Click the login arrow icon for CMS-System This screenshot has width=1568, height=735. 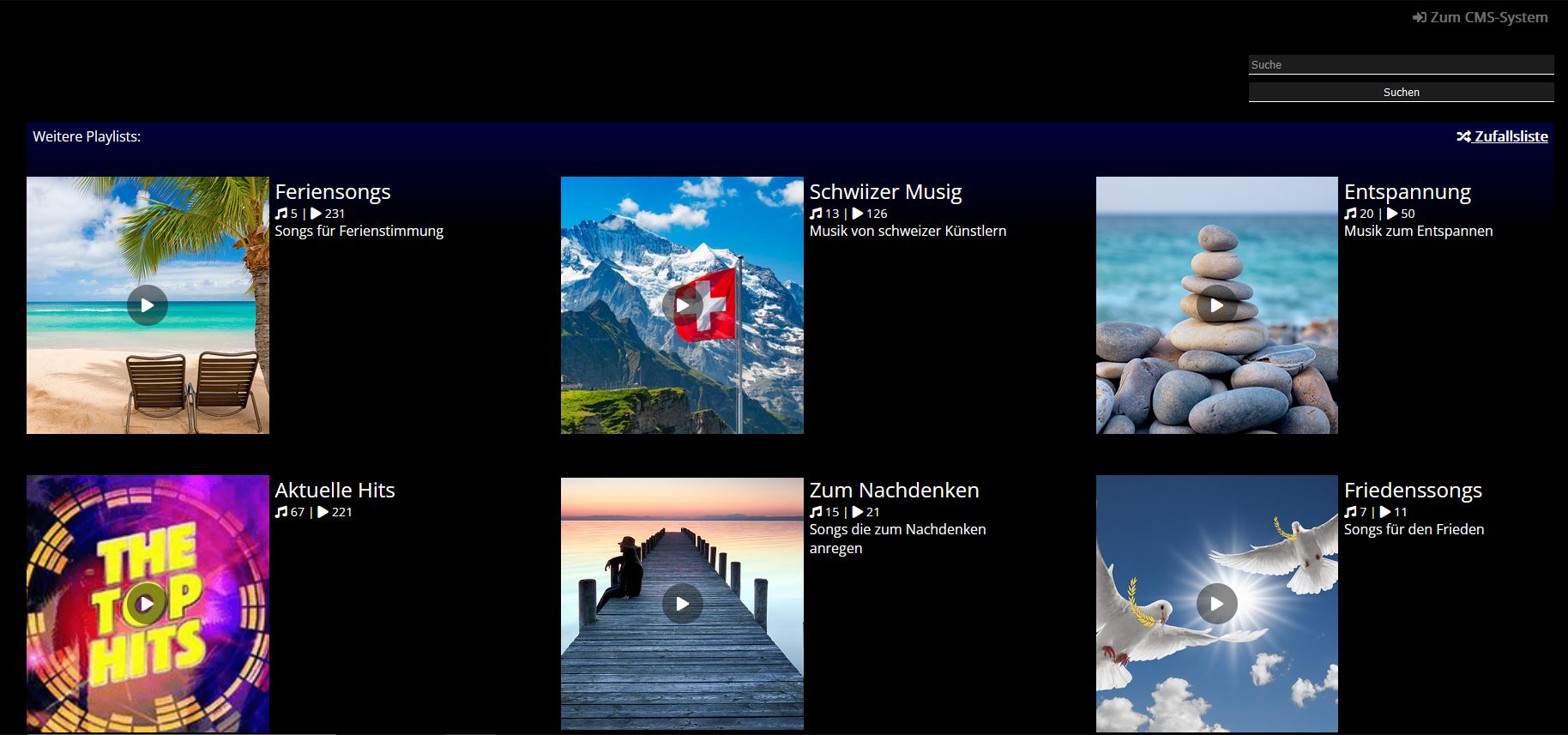[x=1419, y=17]
